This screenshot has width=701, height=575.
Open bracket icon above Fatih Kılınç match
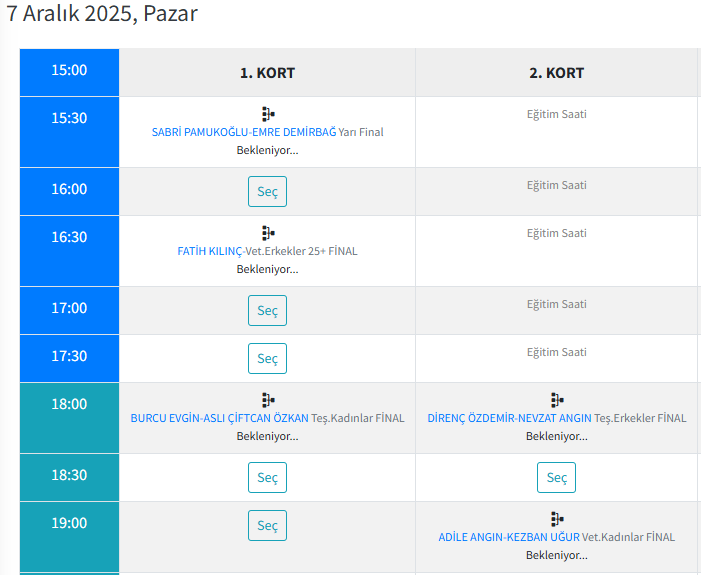pyautogui.click(x=267, y=233)
